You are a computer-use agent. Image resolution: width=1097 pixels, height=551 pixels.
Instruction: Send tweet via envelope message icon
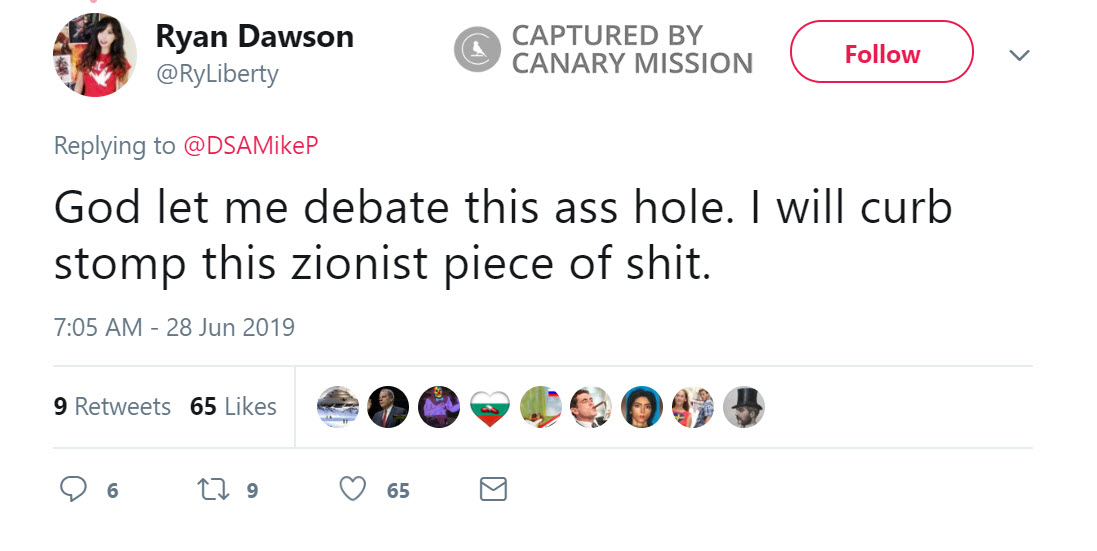tap(494, 489)
